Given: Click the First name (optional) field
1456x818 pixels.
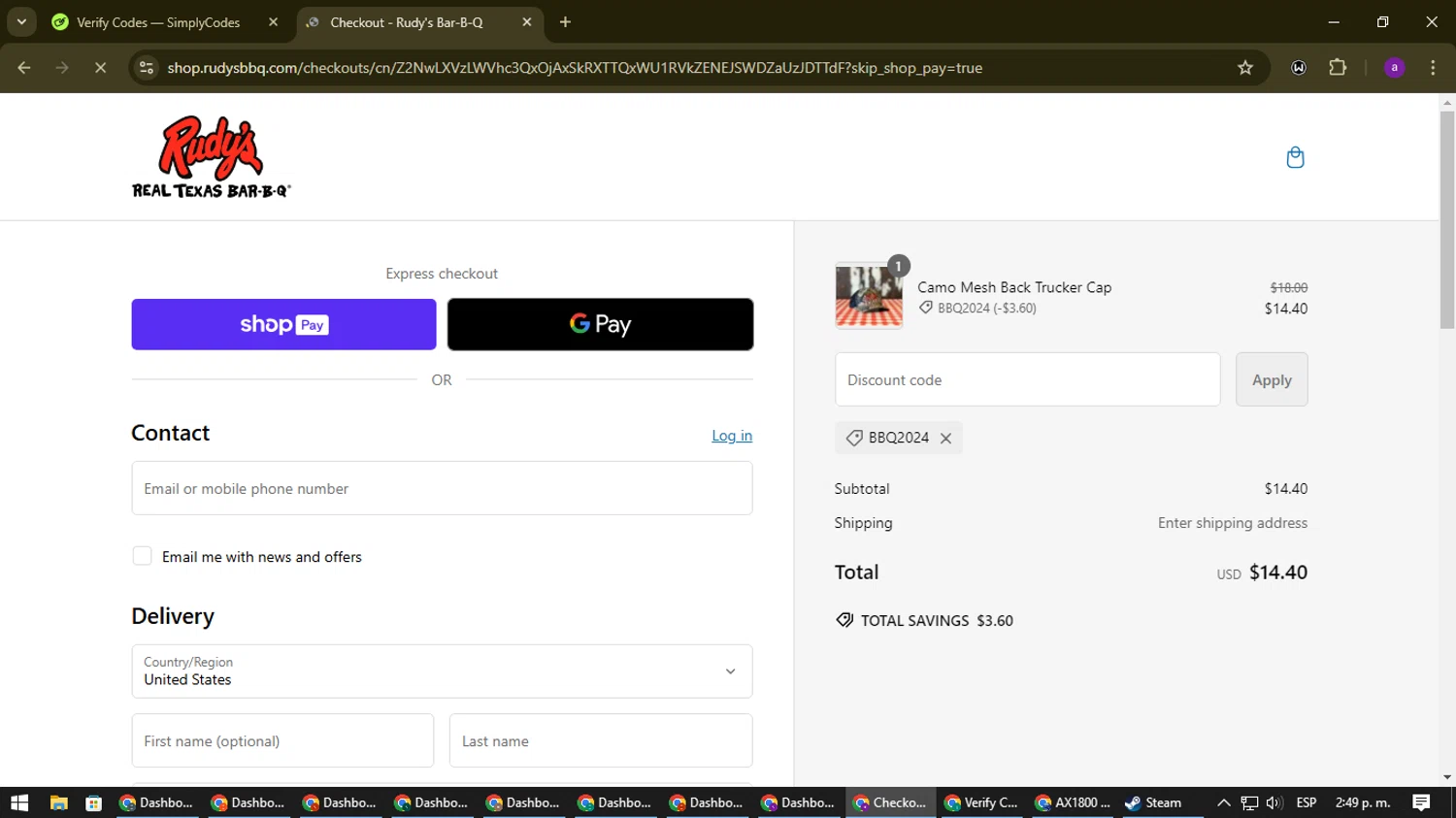Looking at the screenshot, I should [x=282, y=740].
